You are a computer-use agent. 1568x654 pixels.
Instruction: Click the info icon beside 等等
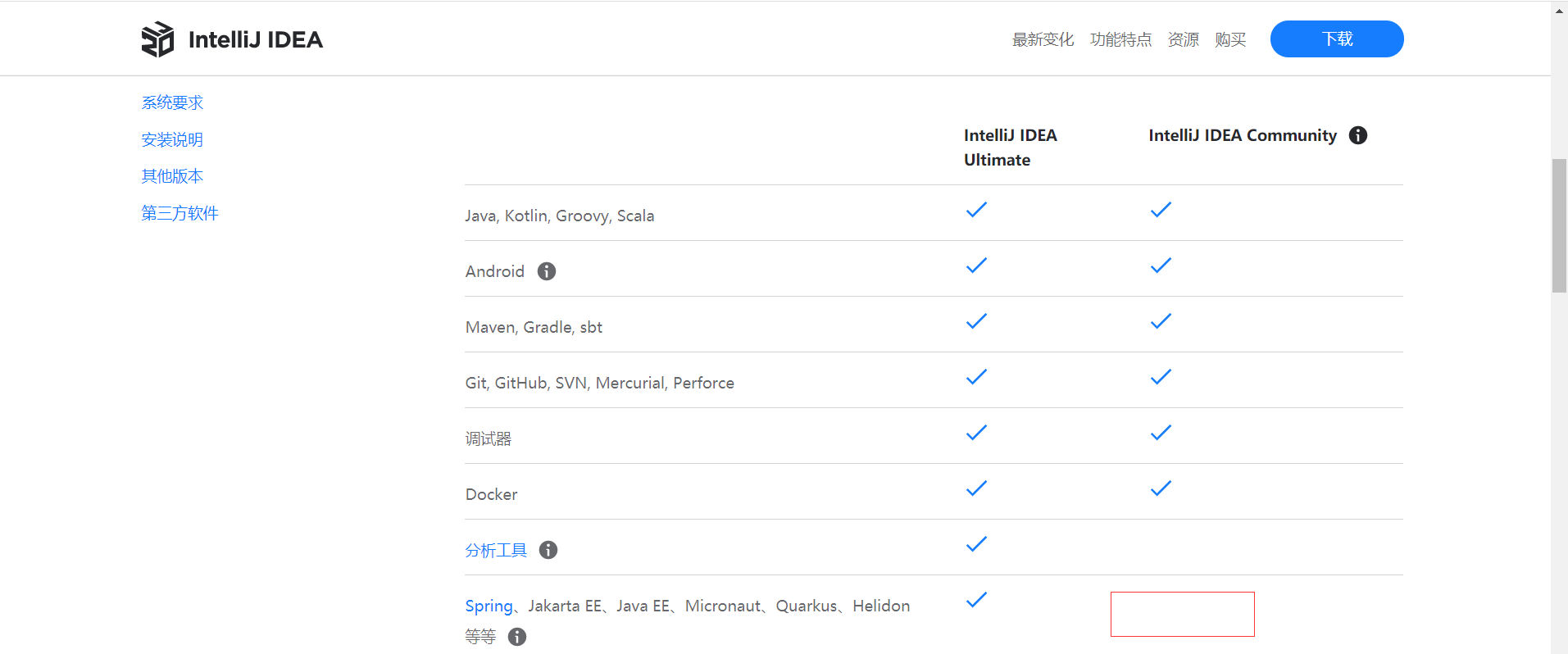[x=517, y=637]
